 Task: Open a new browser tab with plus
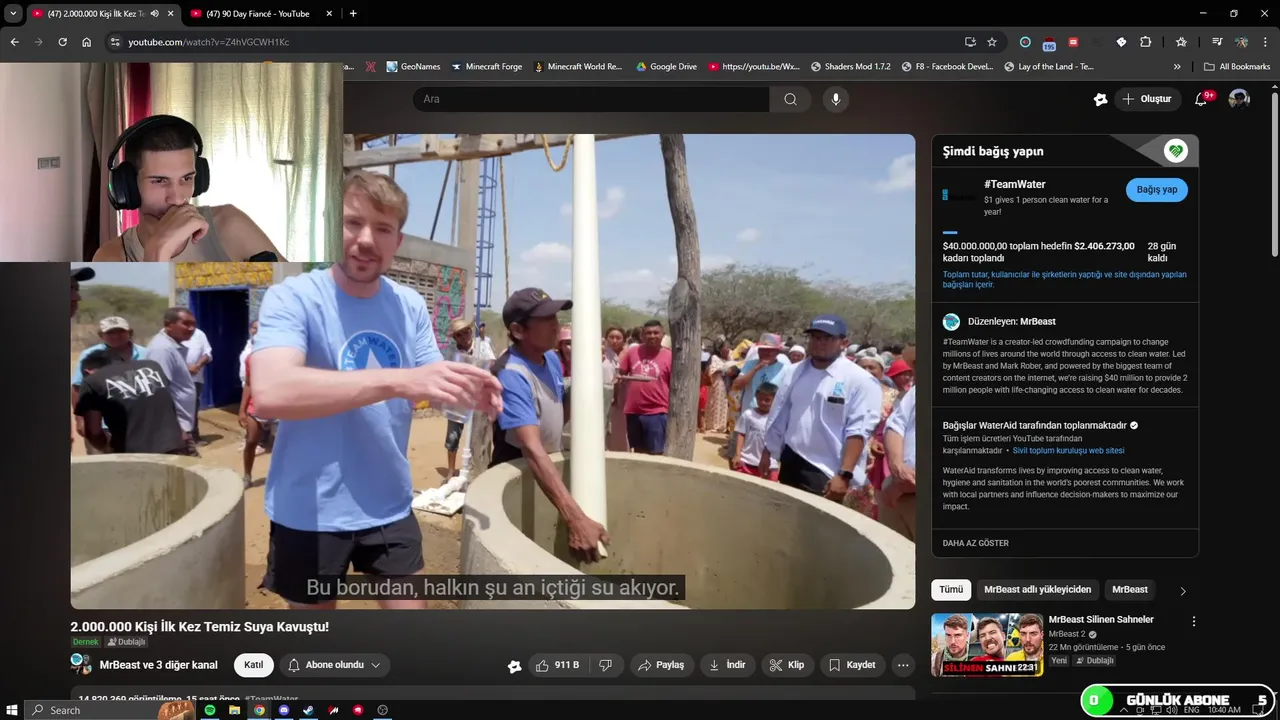point(353,13)
